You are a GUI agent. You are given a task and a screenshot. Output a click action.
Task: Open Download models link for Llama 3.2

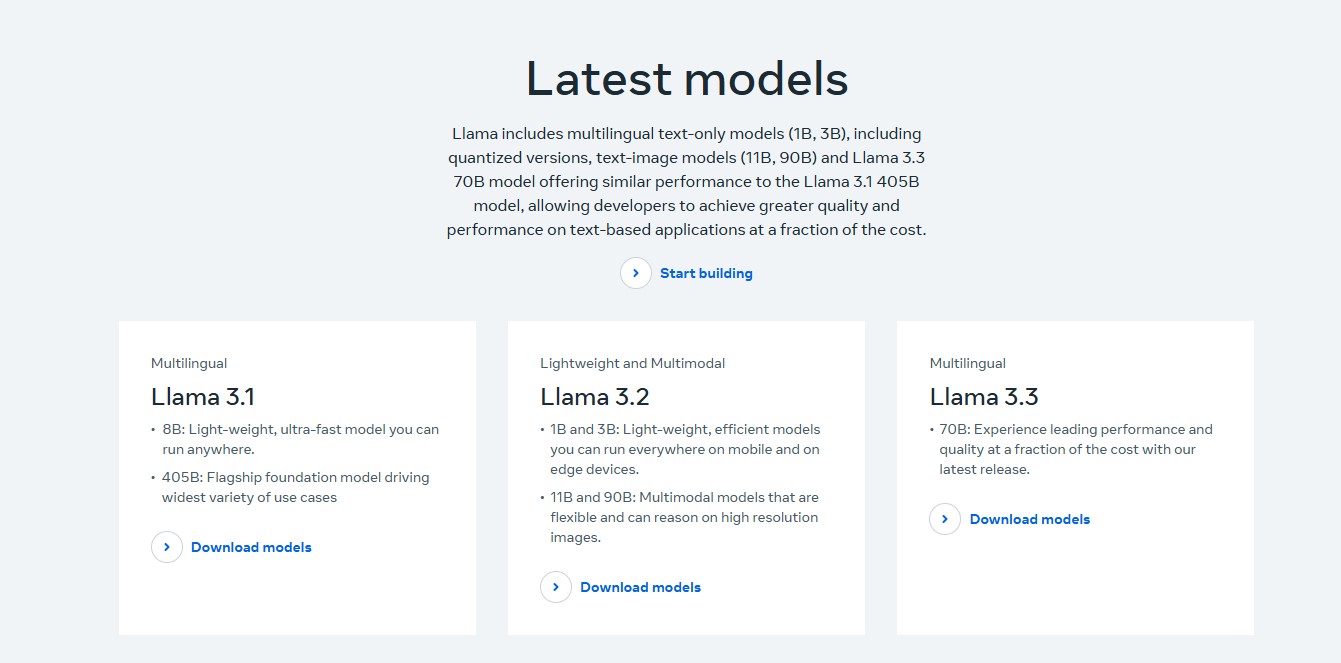(x=640, y=587)
